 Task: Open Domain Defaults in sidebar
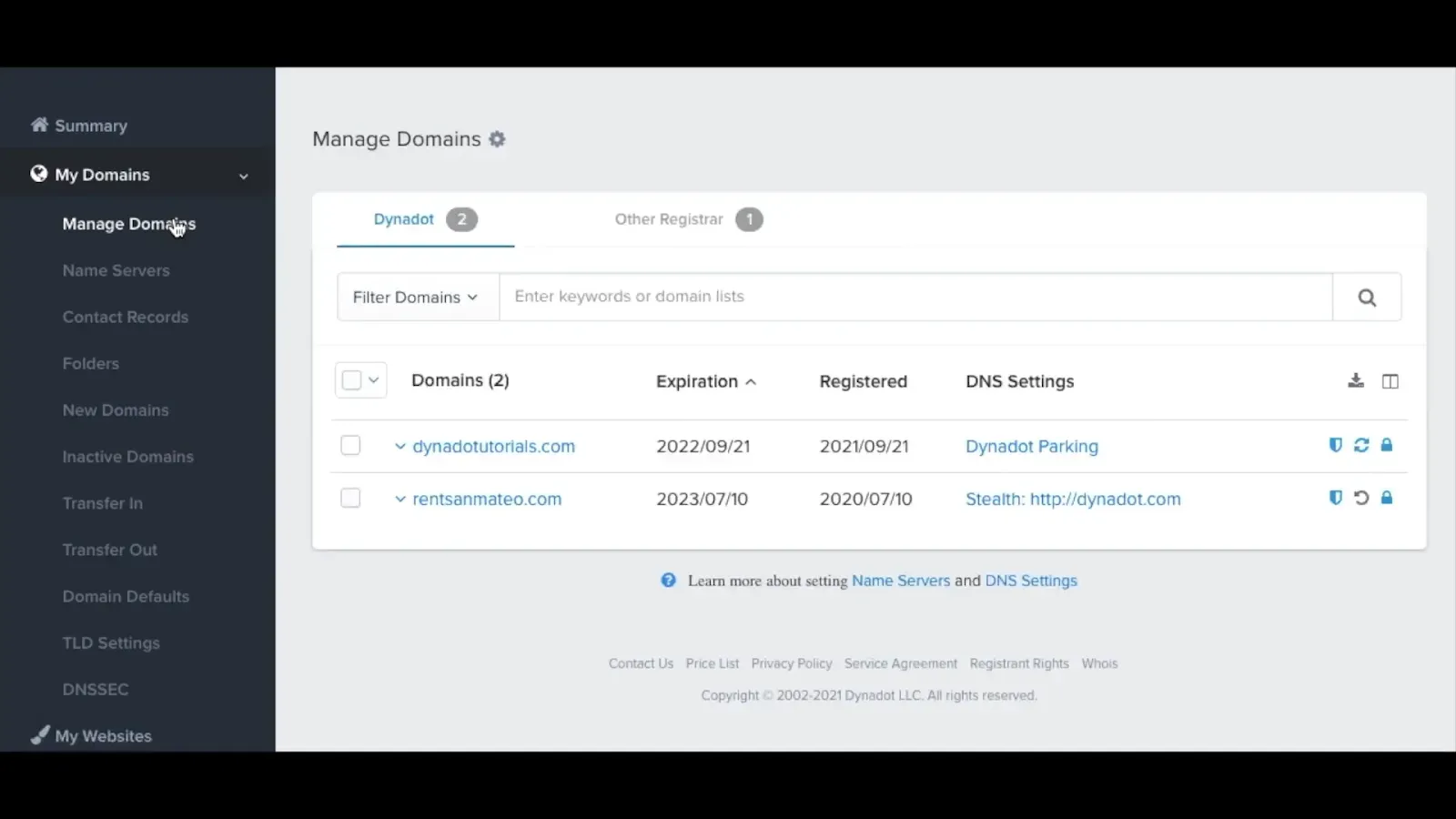[x=126, y=596]
